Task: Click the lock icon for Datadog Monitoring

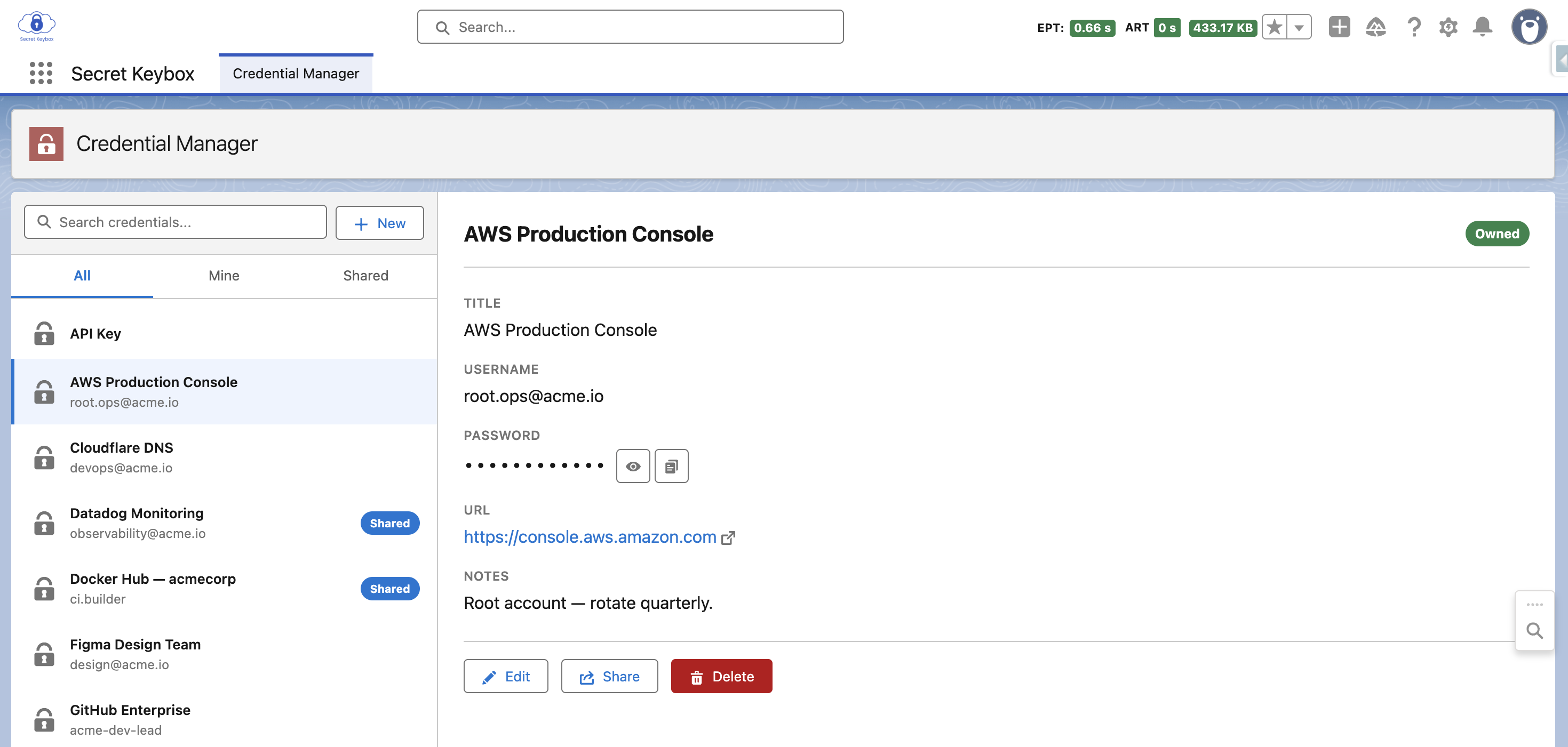Action: coord(44,523)
